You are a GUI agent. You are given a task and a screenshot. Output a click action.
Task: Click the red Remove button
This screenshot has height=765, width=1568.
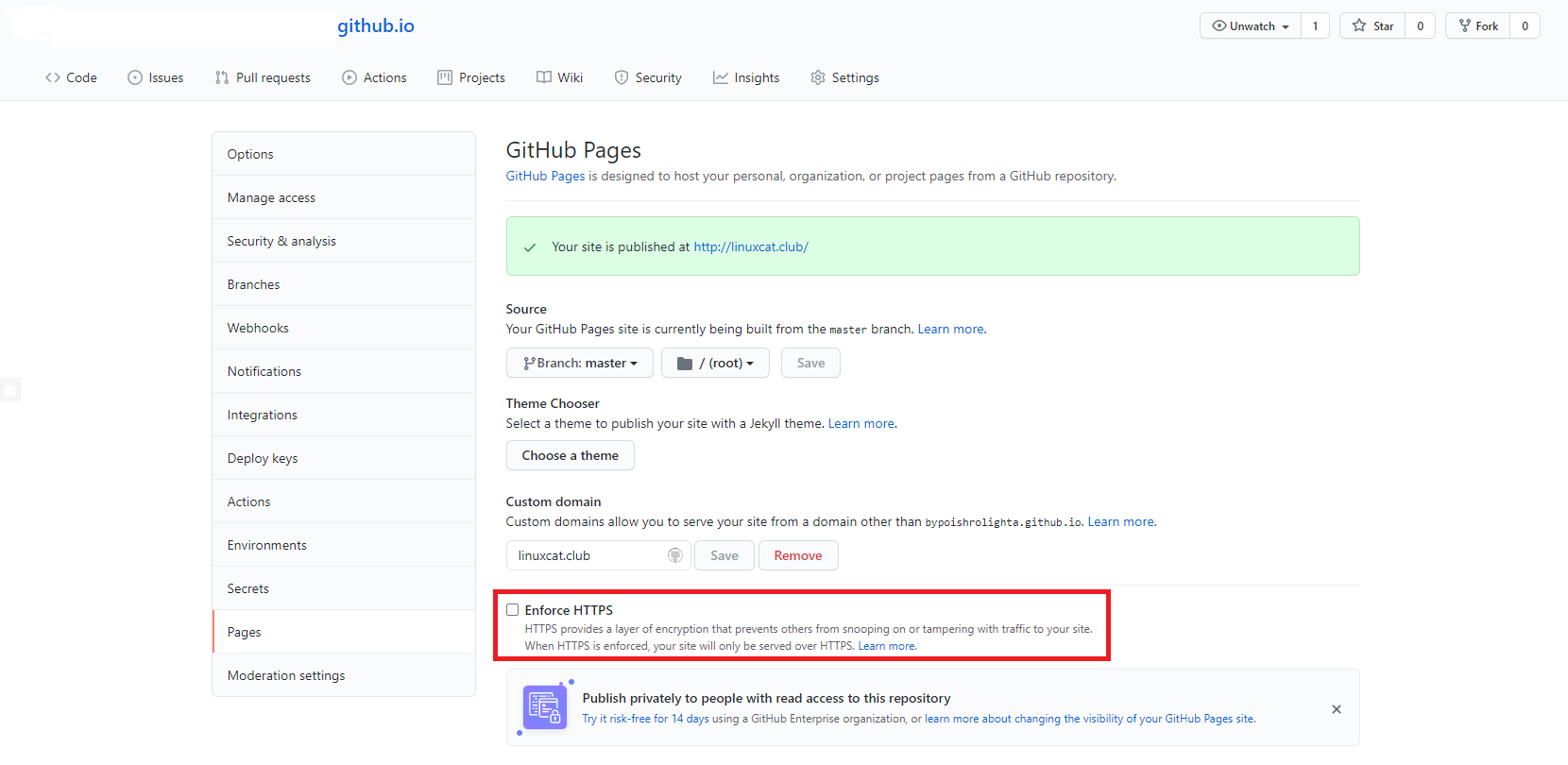798,555
